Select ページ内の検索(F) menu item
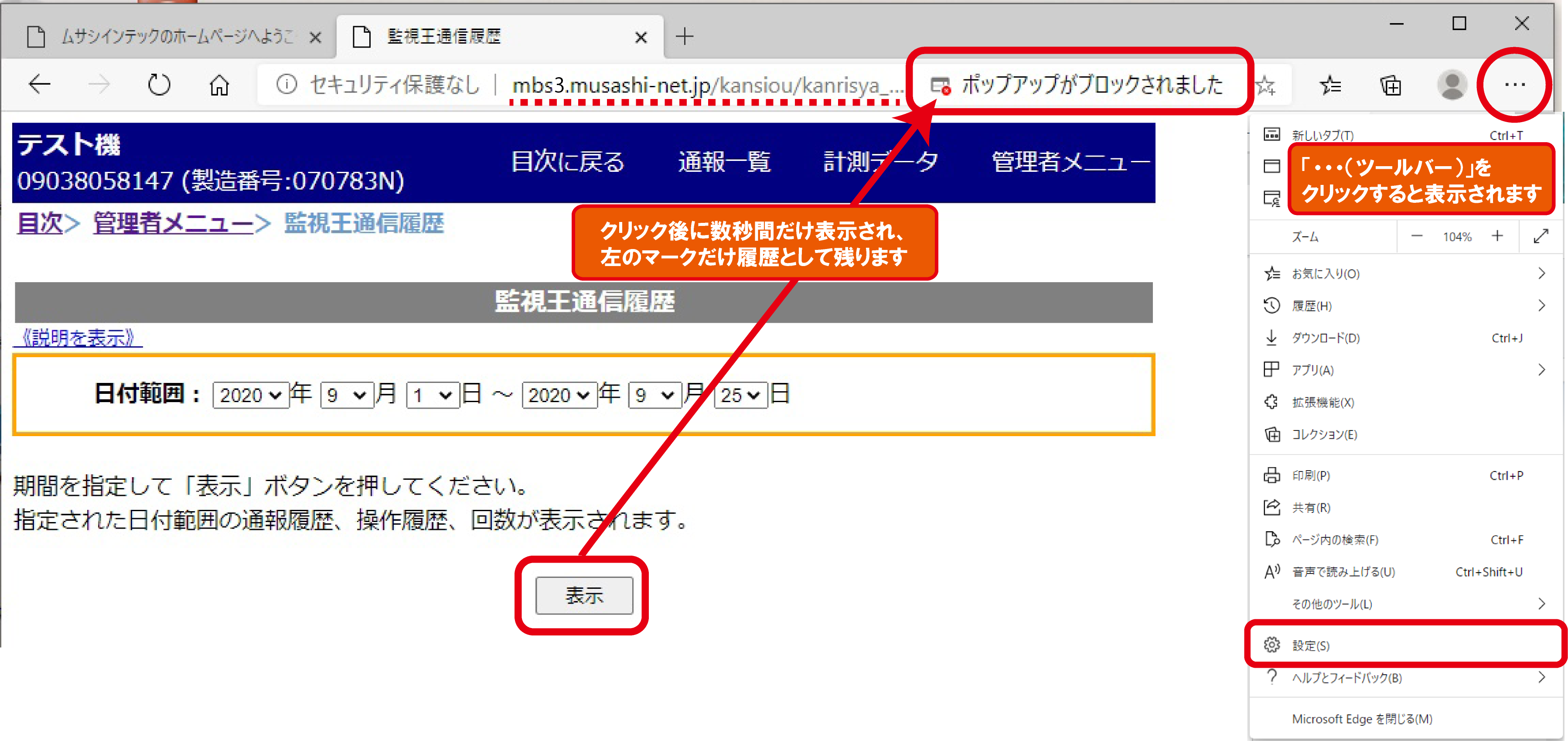Viewport: 1568px width, 741px height. point(1406,540)
